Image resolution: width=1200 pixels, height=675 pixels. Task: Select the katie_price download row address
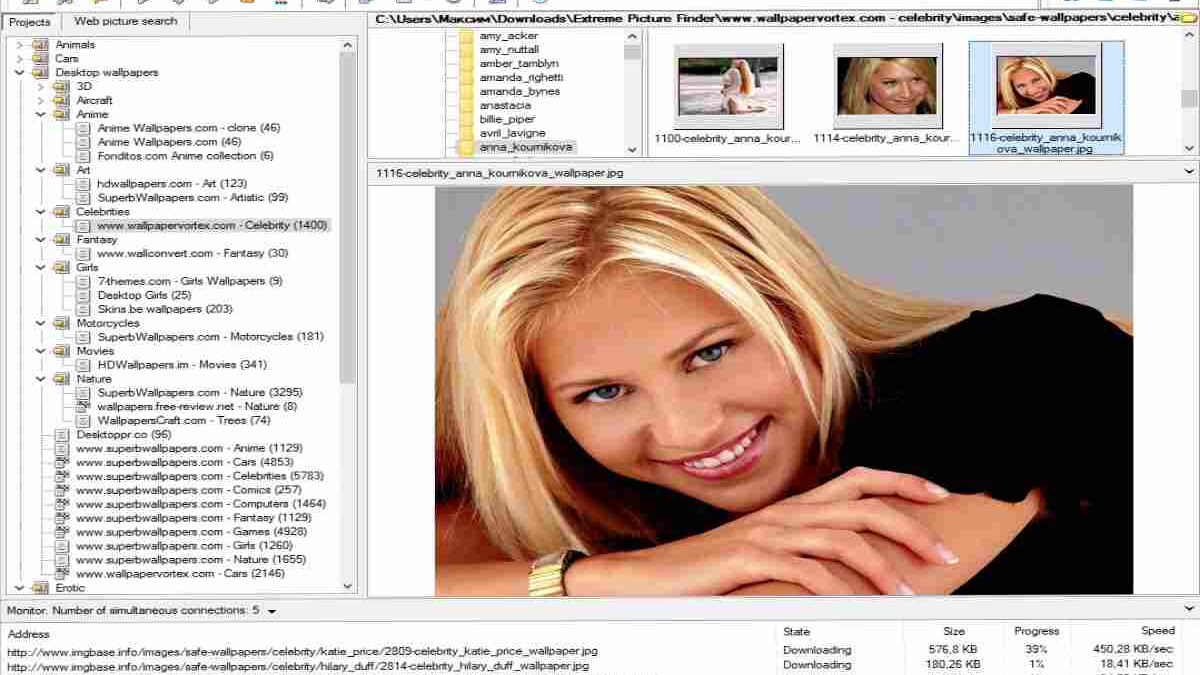[x=302, y=651]
